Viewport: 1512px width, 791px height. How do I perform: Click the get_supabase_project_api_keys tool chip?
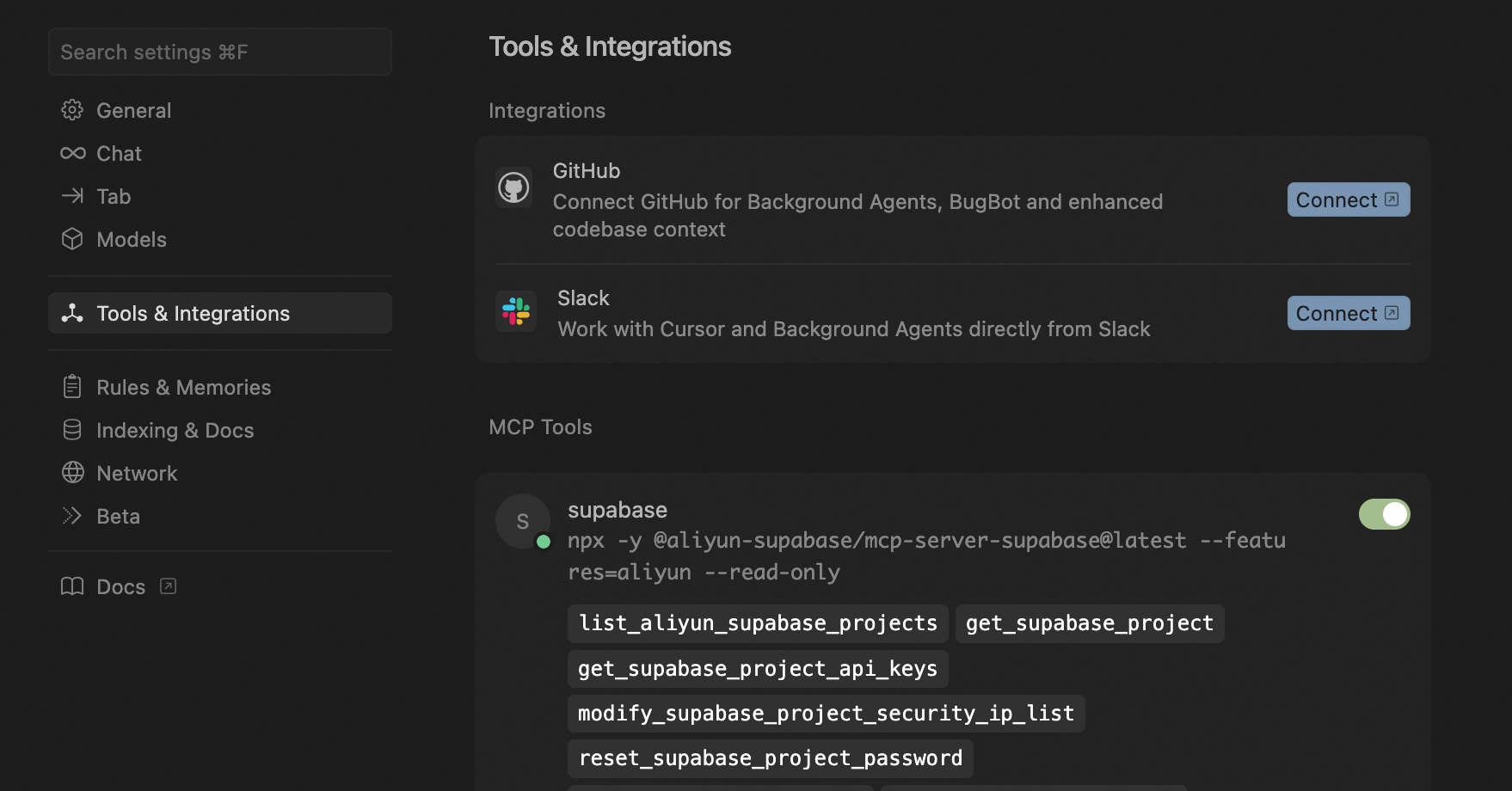point(758,669)
